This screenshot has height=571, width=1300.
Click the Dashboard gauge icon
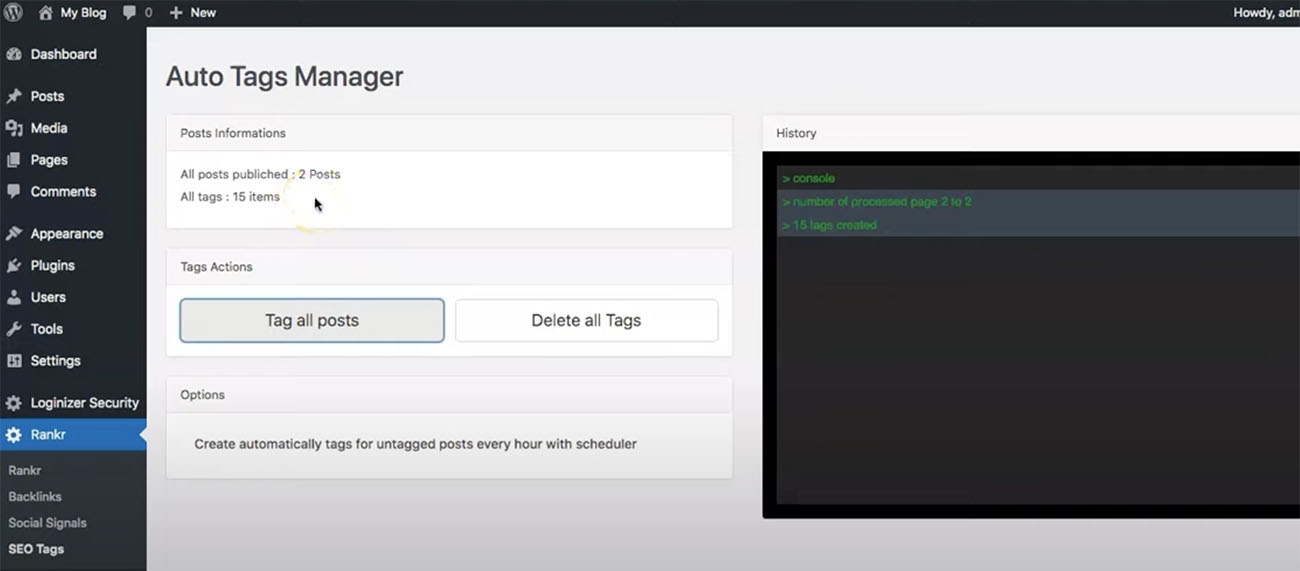point(14,54)
